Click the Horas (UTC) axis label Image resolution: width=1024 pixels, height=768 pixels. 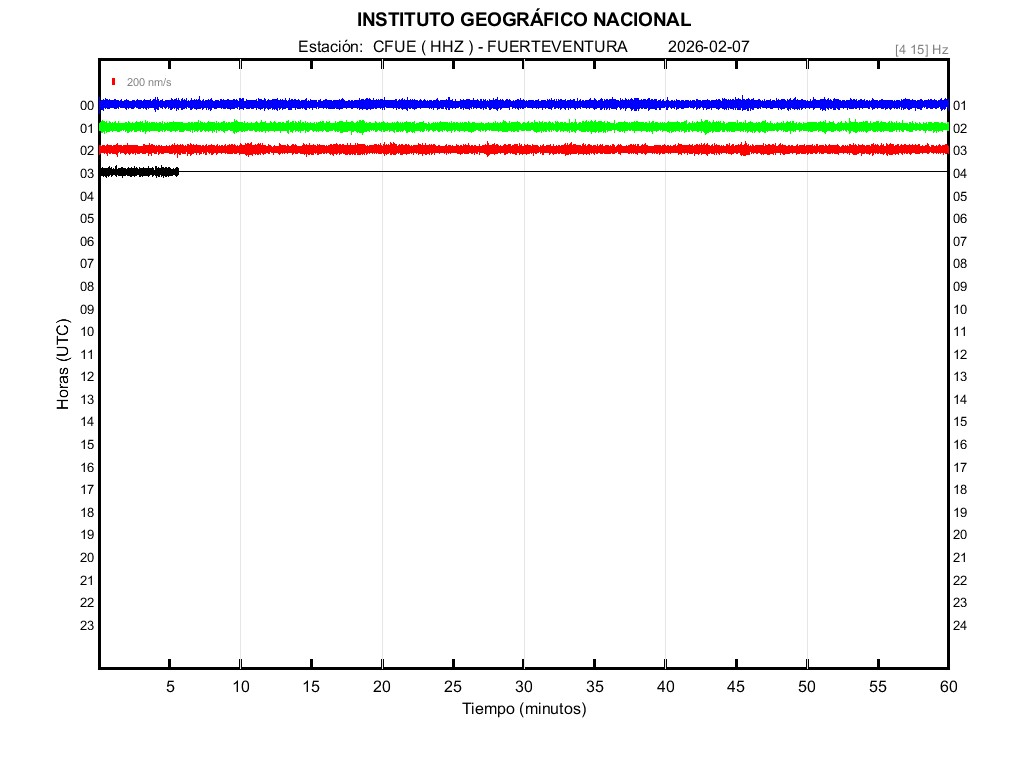(63, 365)
